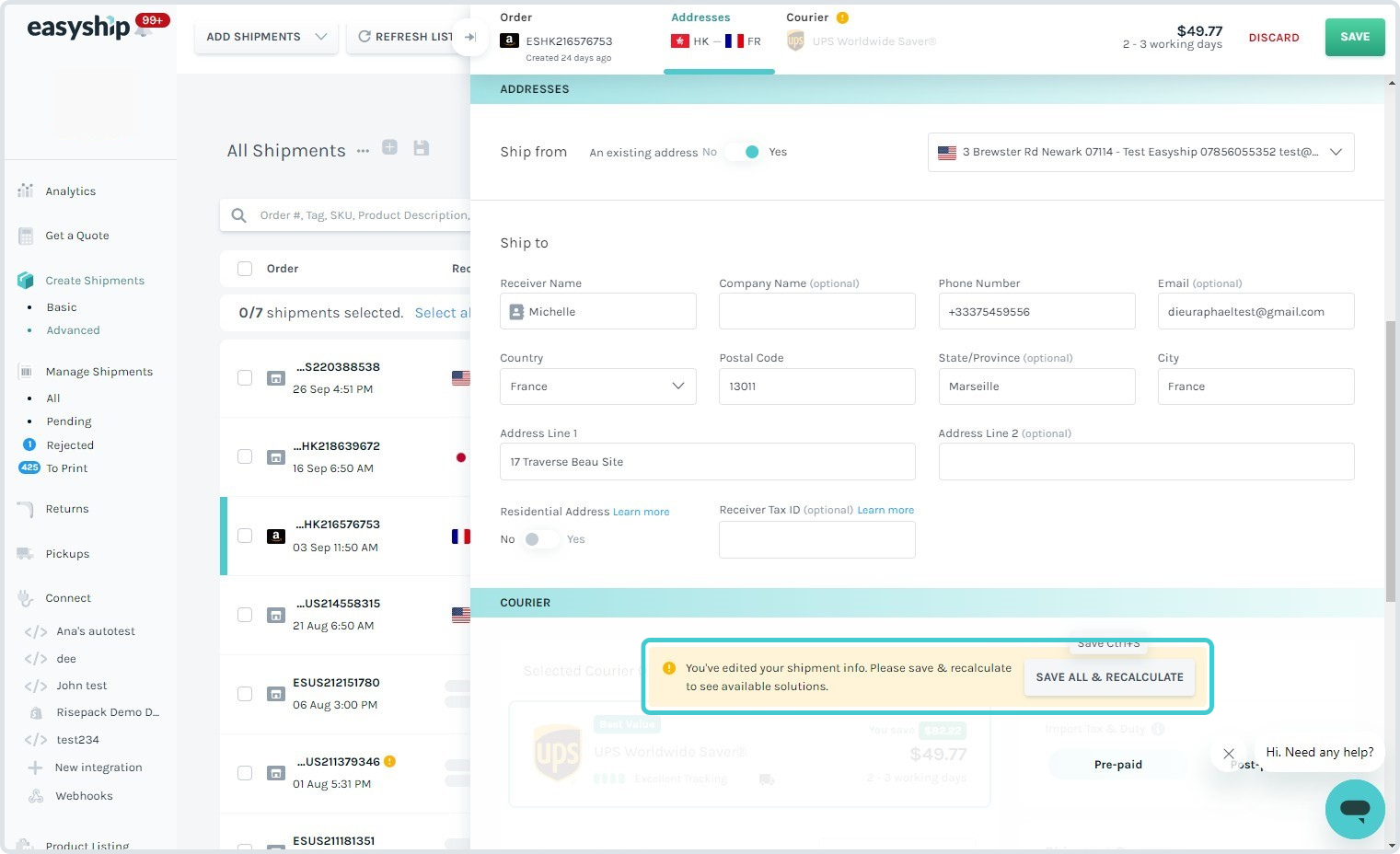Click Save All & Recalculate
This screenshot has height=854, width=1400.
coord(1109,677)
